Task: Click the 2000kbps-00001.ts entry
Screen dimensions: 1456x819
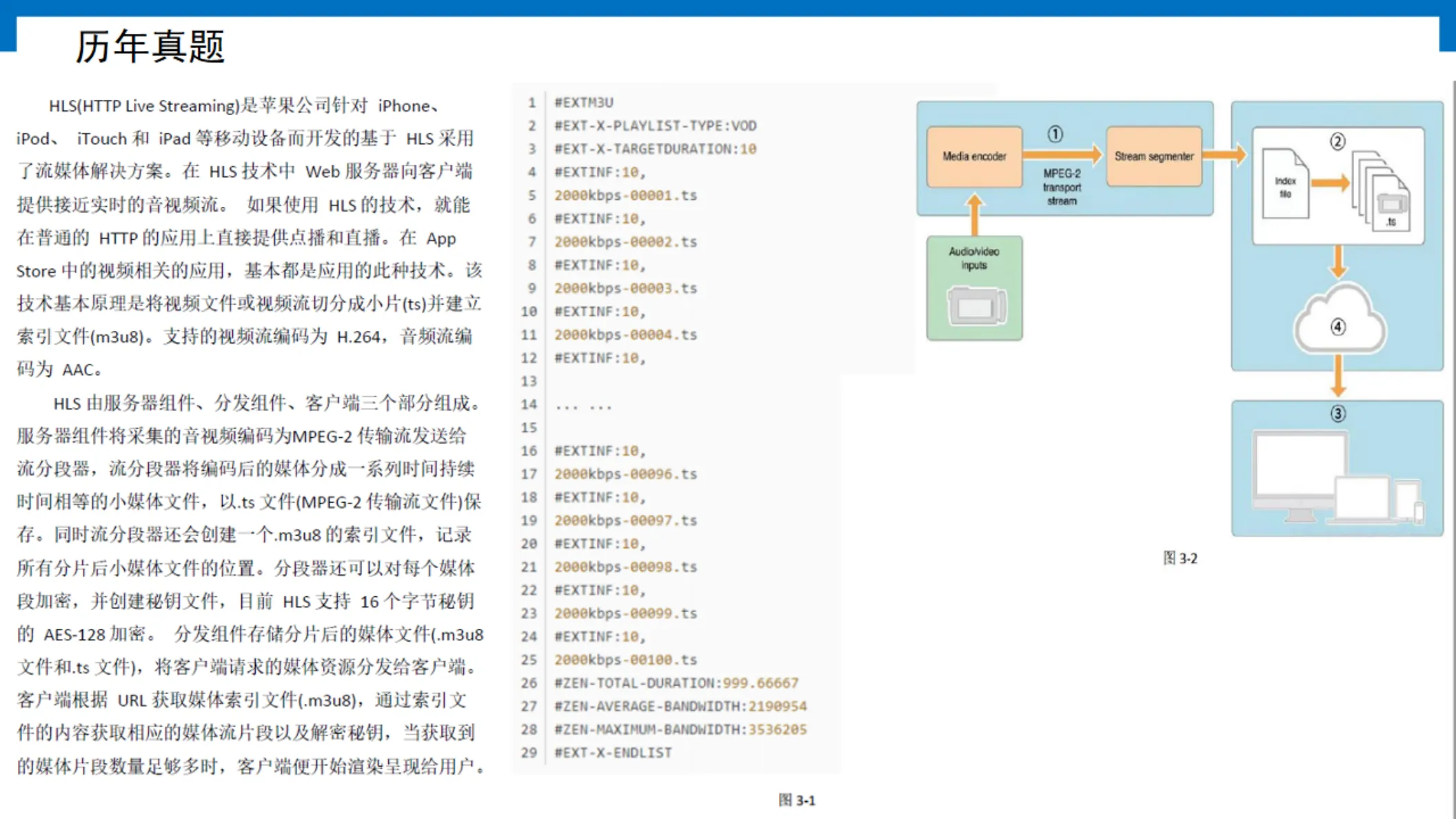Action: (x=626, y=195)
